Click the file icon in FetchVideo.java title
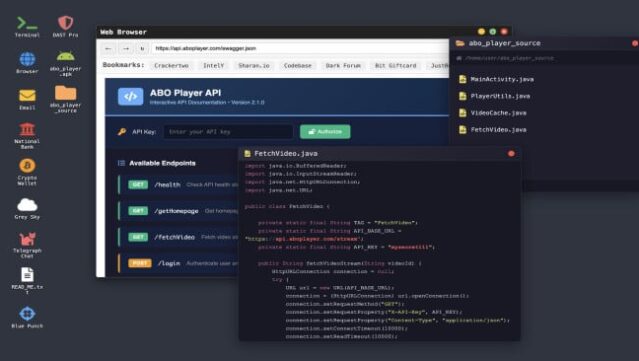 click(247, 154)
